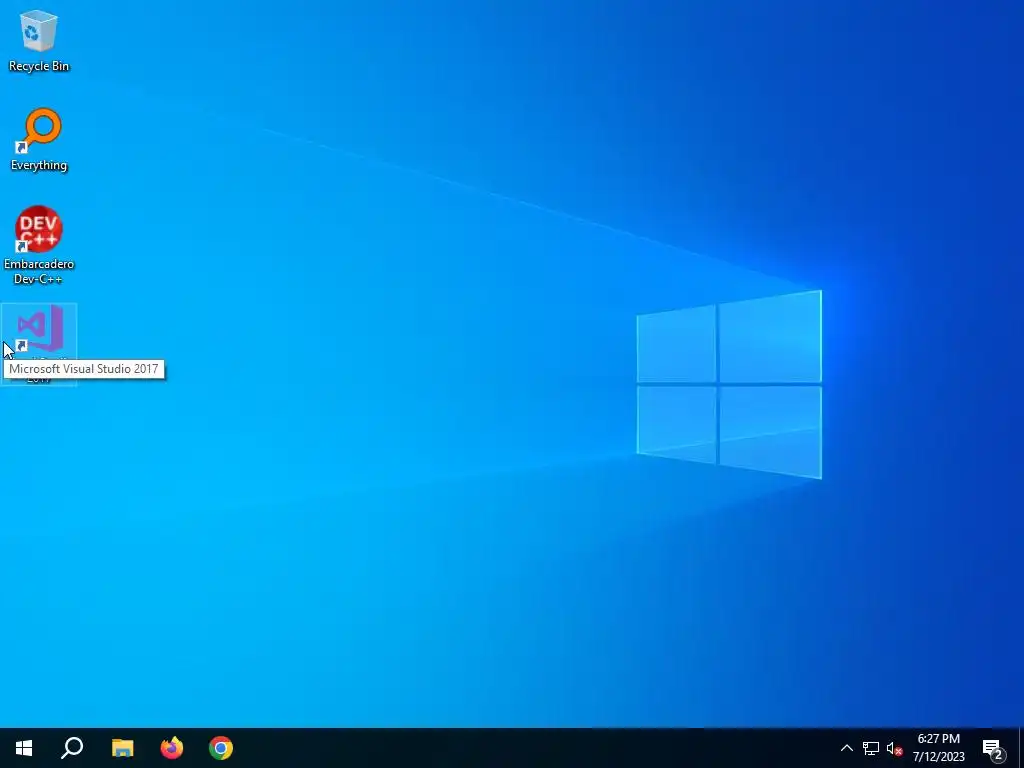Open taskbar search magnifier
Viewport: 1024px width, 768px height.
pyautogui.click(x=72, y=748)
